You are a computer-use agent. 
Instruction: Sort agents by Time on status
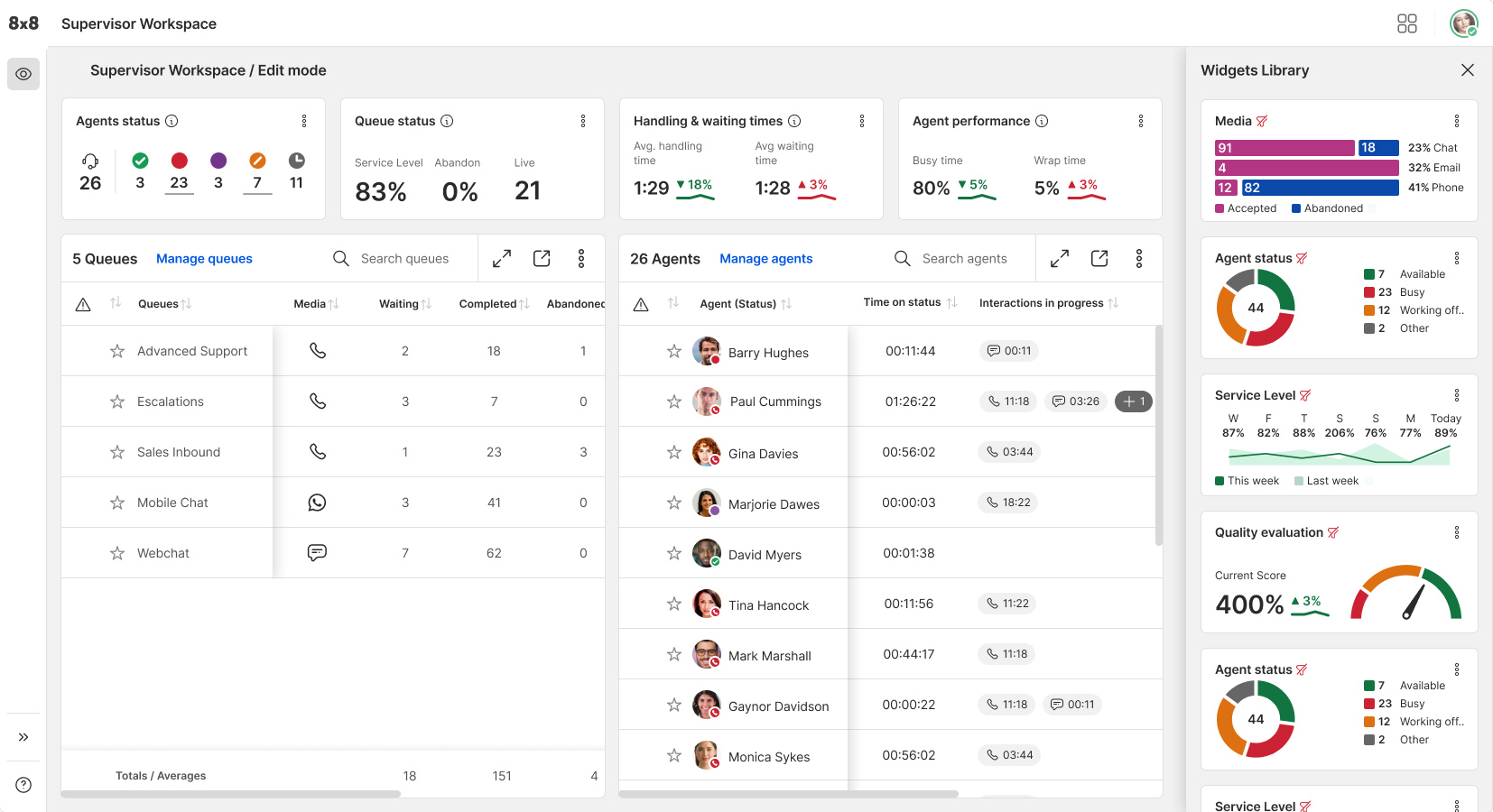click(951, 303)
